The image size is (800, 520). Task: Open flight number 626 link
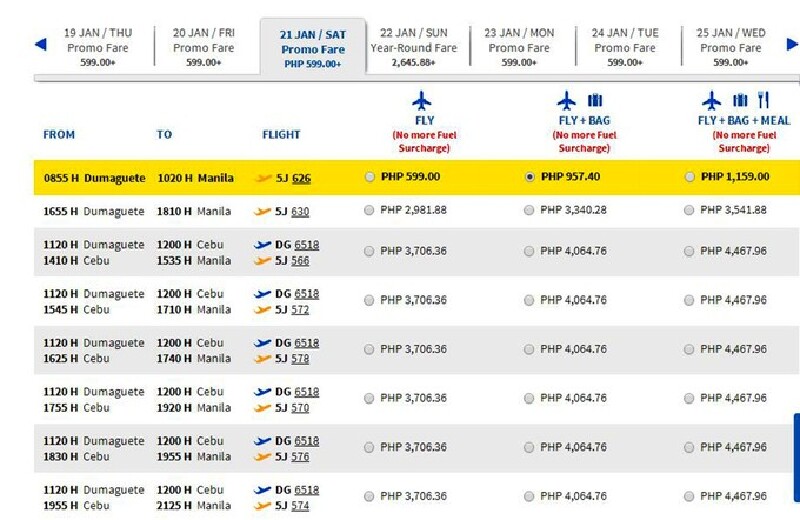[x=301, y=178]
